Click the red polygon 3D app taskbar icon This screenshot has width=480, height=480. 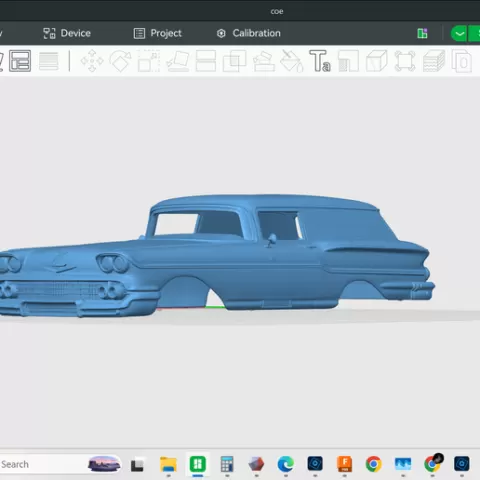point(256,464)
